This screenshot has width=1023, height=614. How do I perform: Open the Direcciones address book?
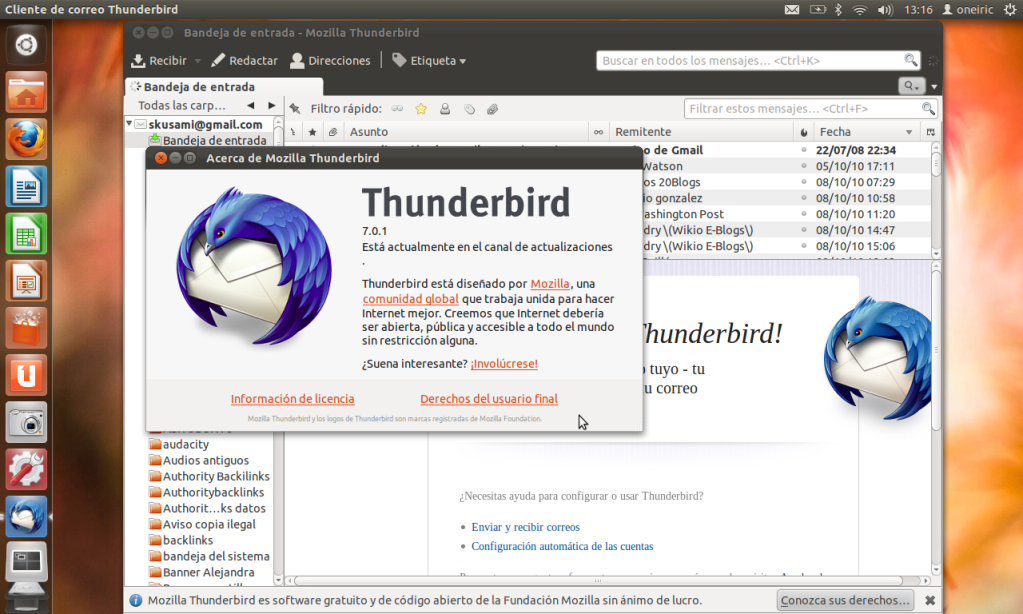(x=330, y=61)
